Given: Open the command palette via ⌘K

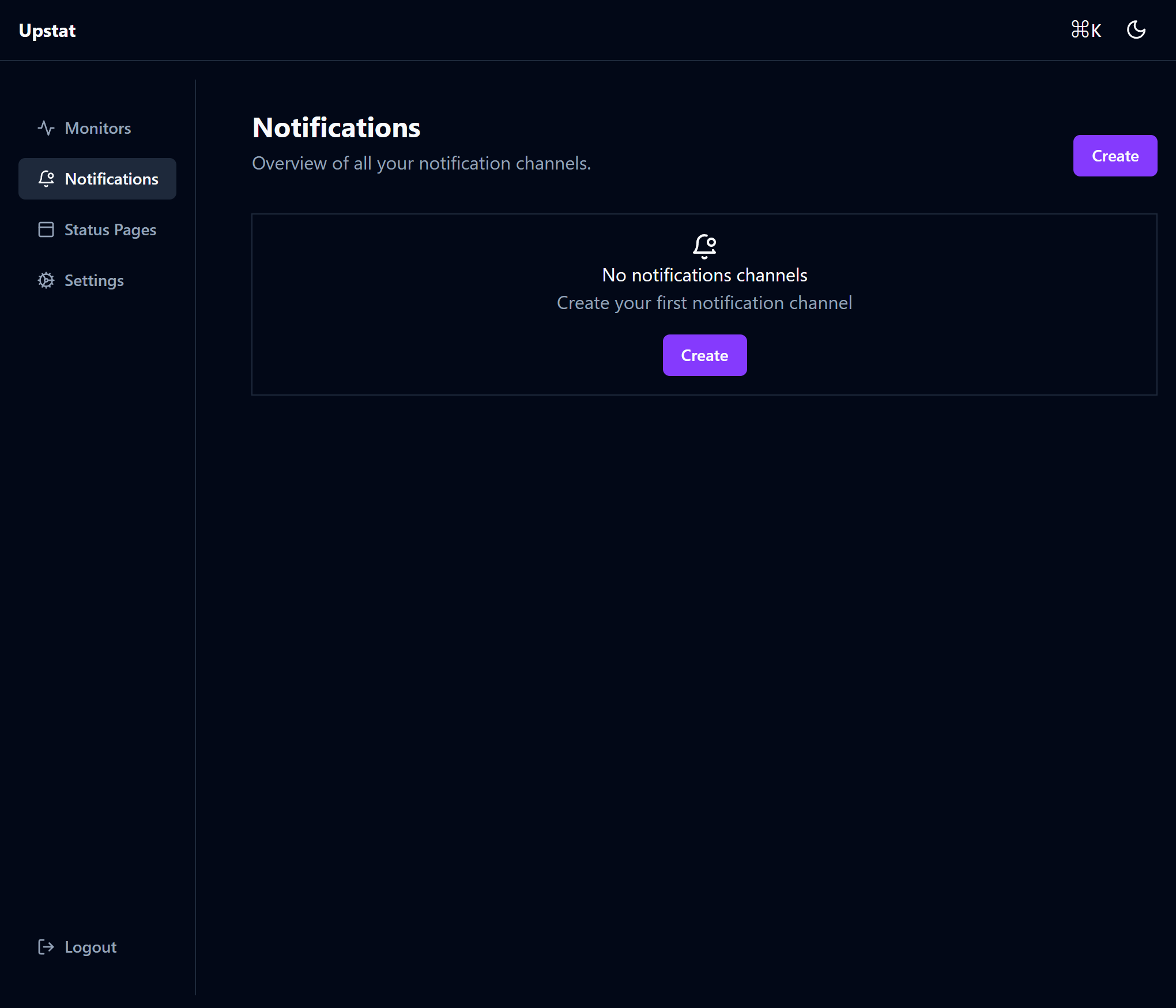Looking at the screenshot, I should click(1086, 30).
